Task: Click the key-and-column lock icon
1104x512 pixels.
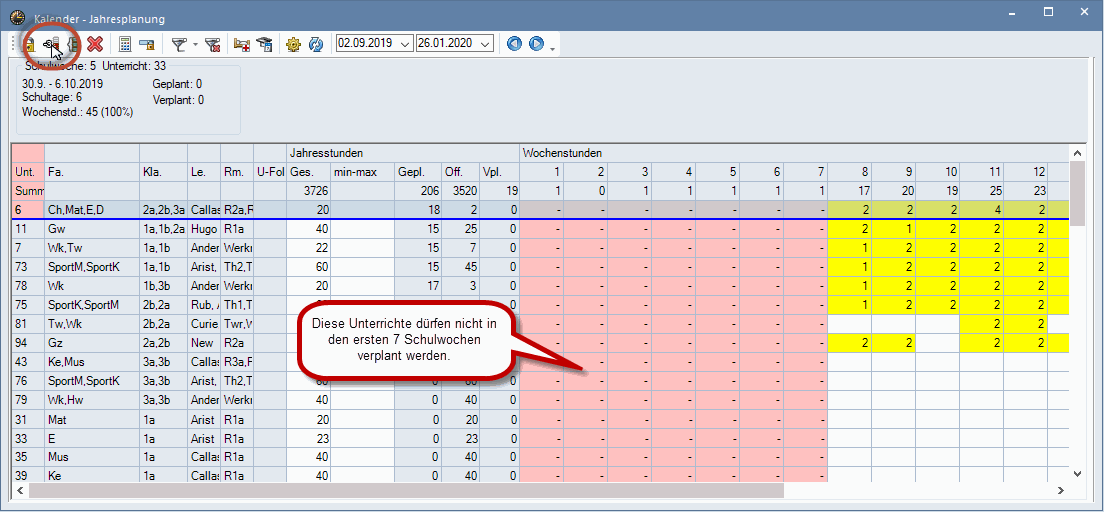Action: point(52,44)
